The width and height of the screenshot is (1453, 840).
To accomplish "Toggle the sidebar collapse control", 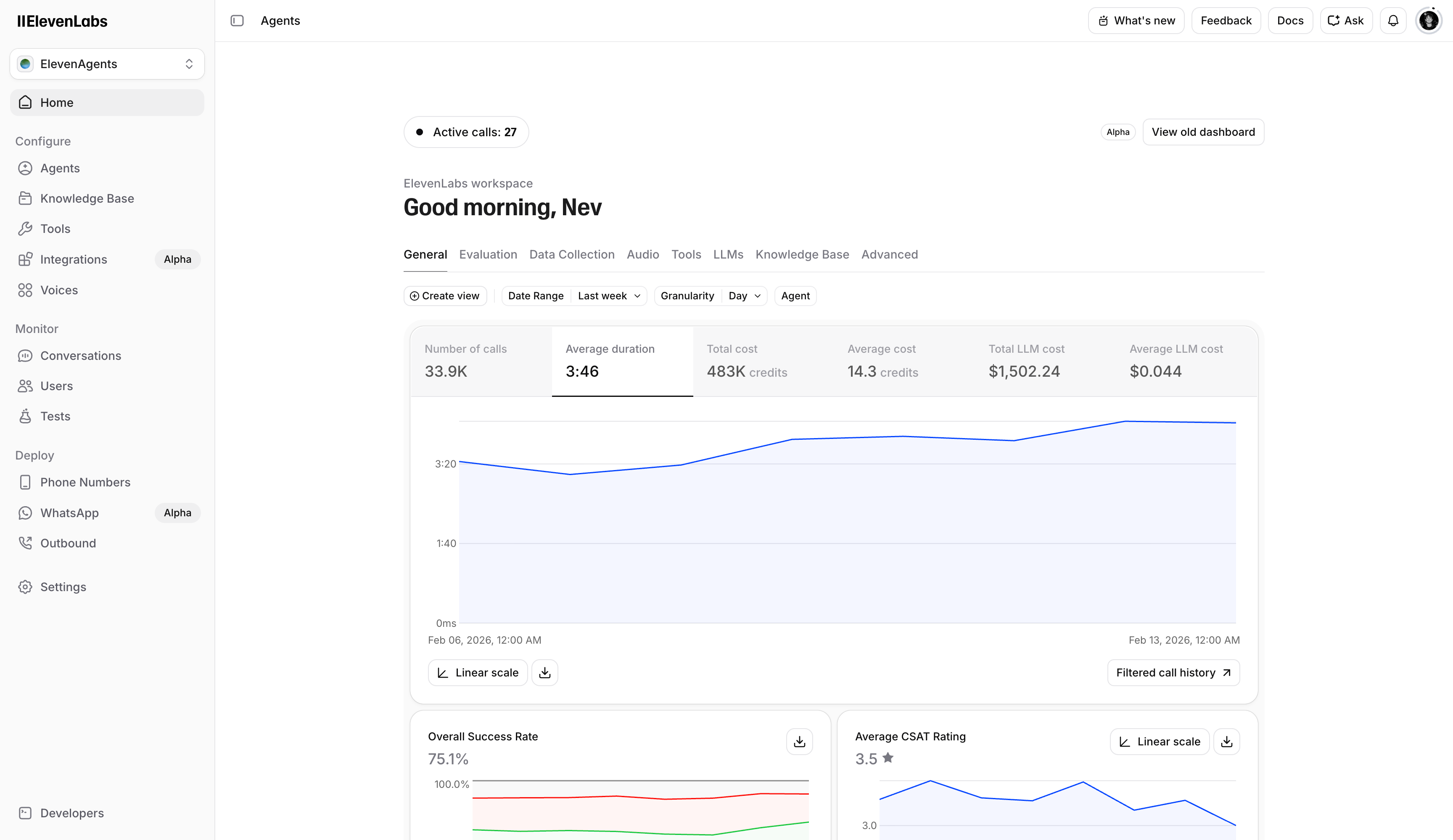I will point(237,20).
